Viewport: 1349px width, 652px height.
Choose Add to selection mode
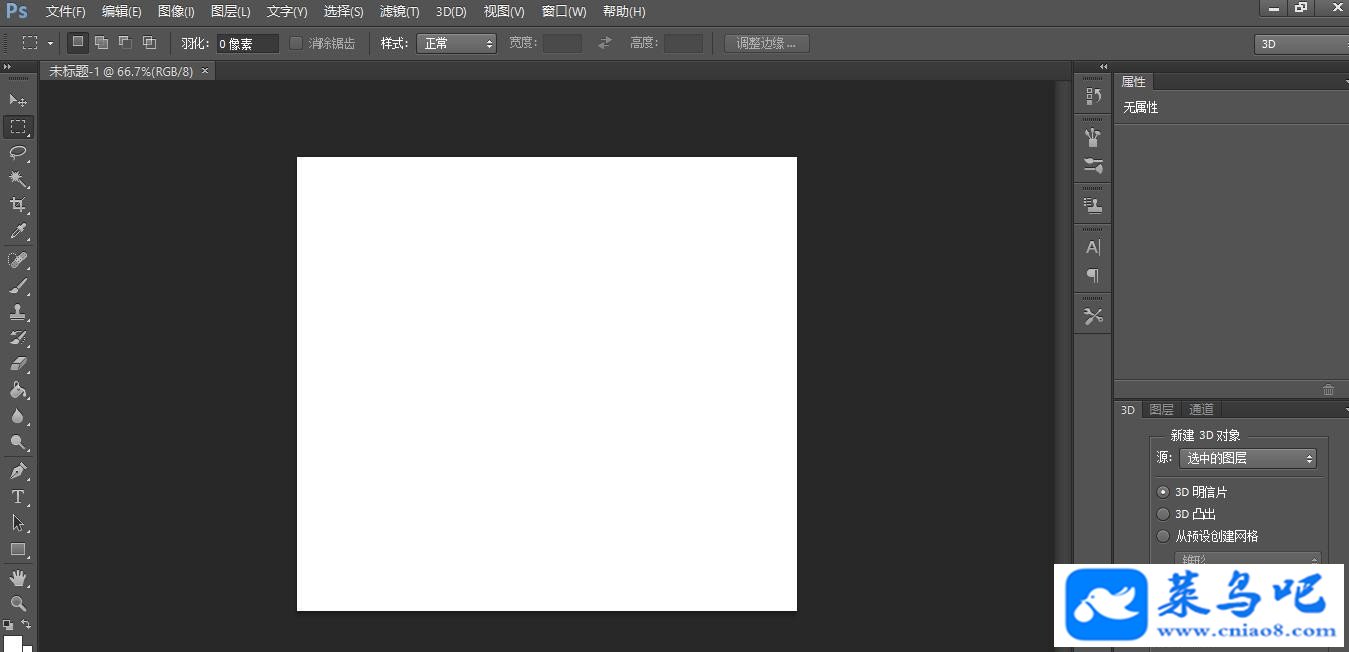[x=101, y=42]
